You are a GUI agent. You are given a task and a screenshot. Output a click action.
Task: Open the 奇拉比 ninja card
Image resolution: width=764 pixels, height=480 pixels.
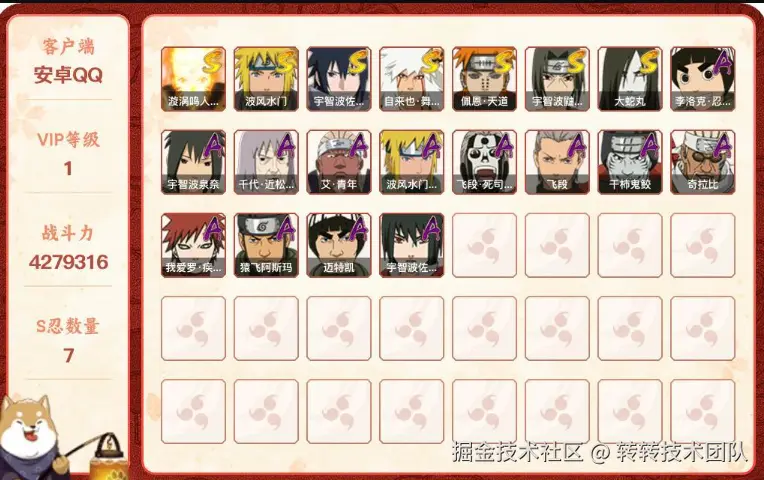[703, 162]
